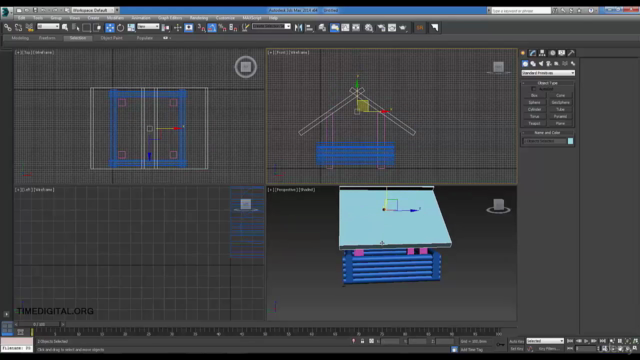Activate the Select and Move tool
Screen dimensions: 640x360
coord(110,28)
